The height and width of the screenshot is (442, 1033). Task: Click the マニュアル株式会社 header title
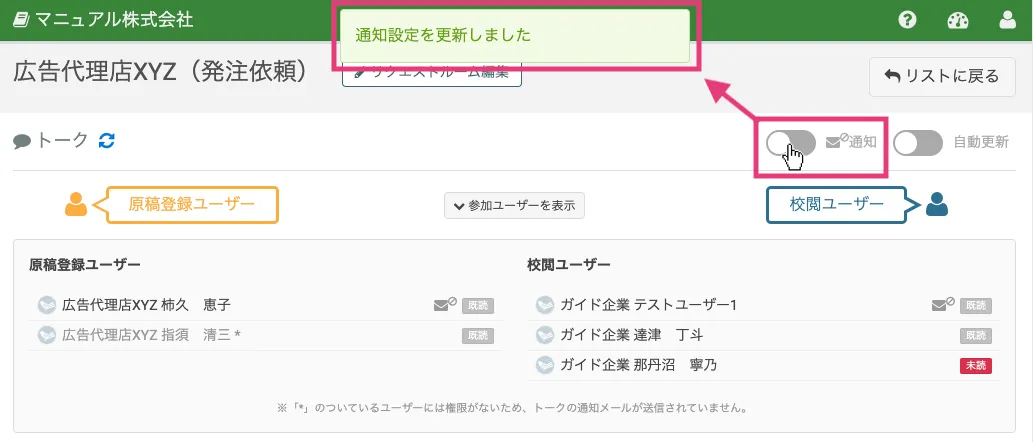pyautogui.click(x=114, y=20)
